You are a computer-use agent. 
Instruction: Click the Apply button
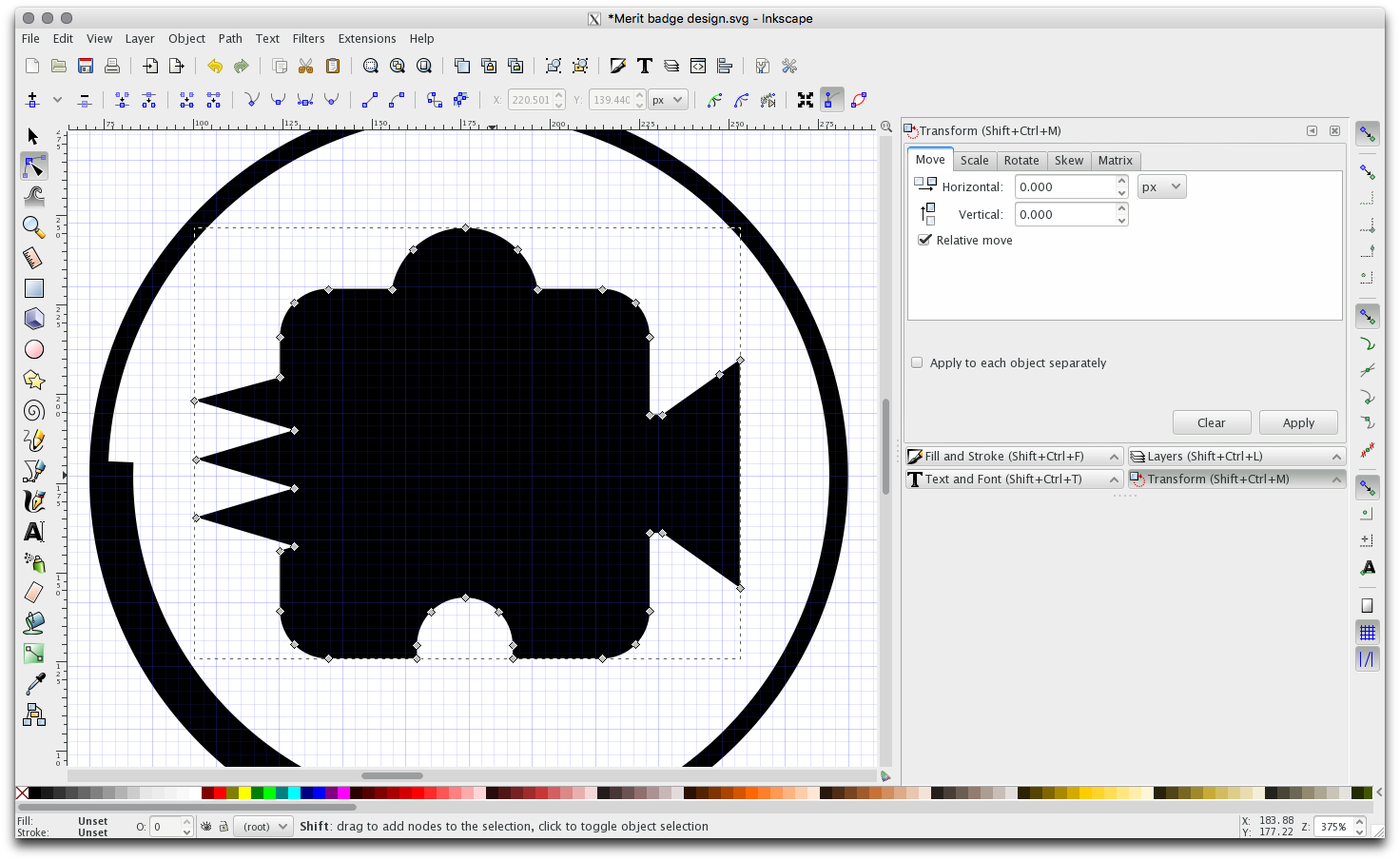(x=1297, y=422)
